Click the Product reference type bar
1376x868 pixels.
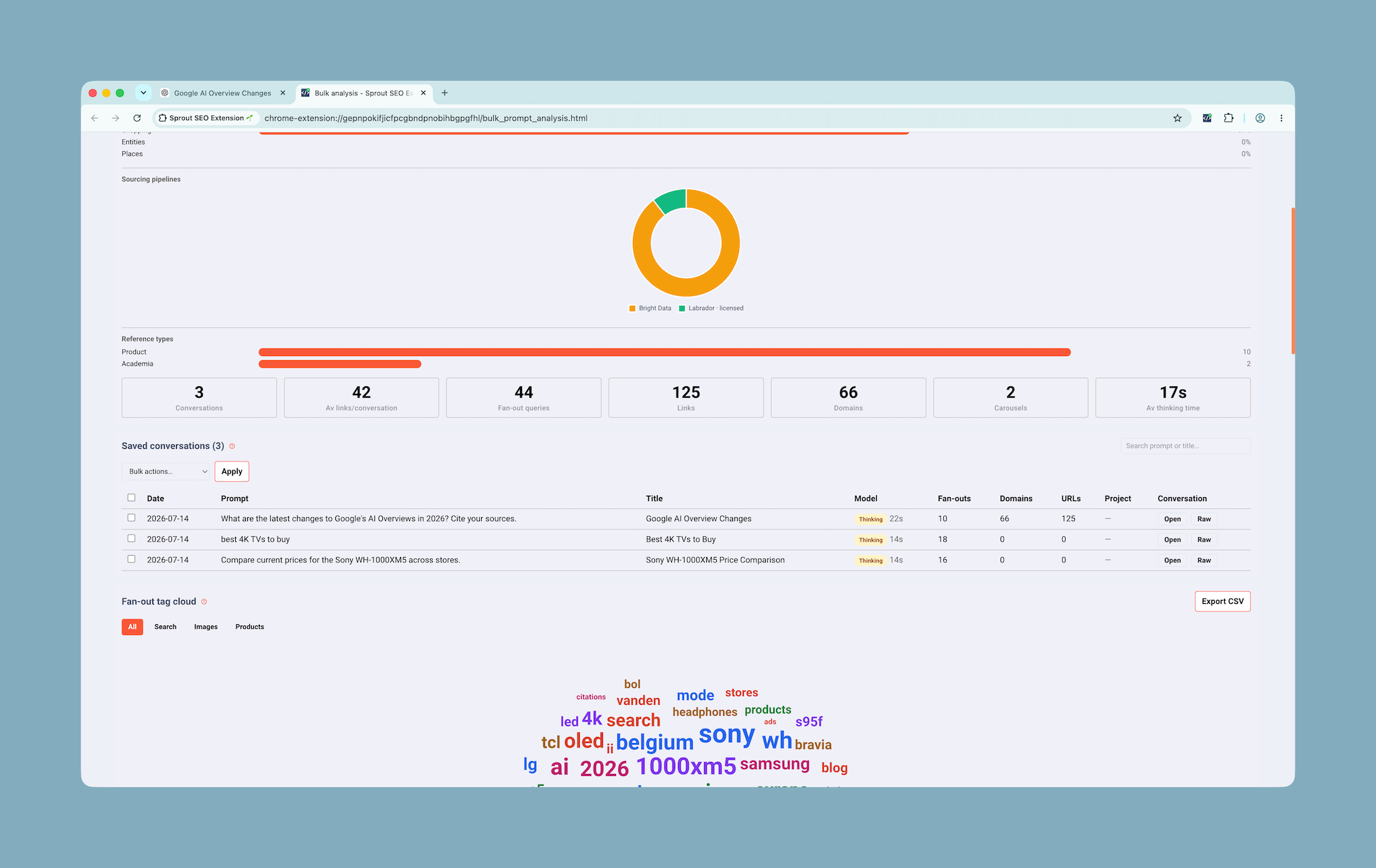(664, 352)
